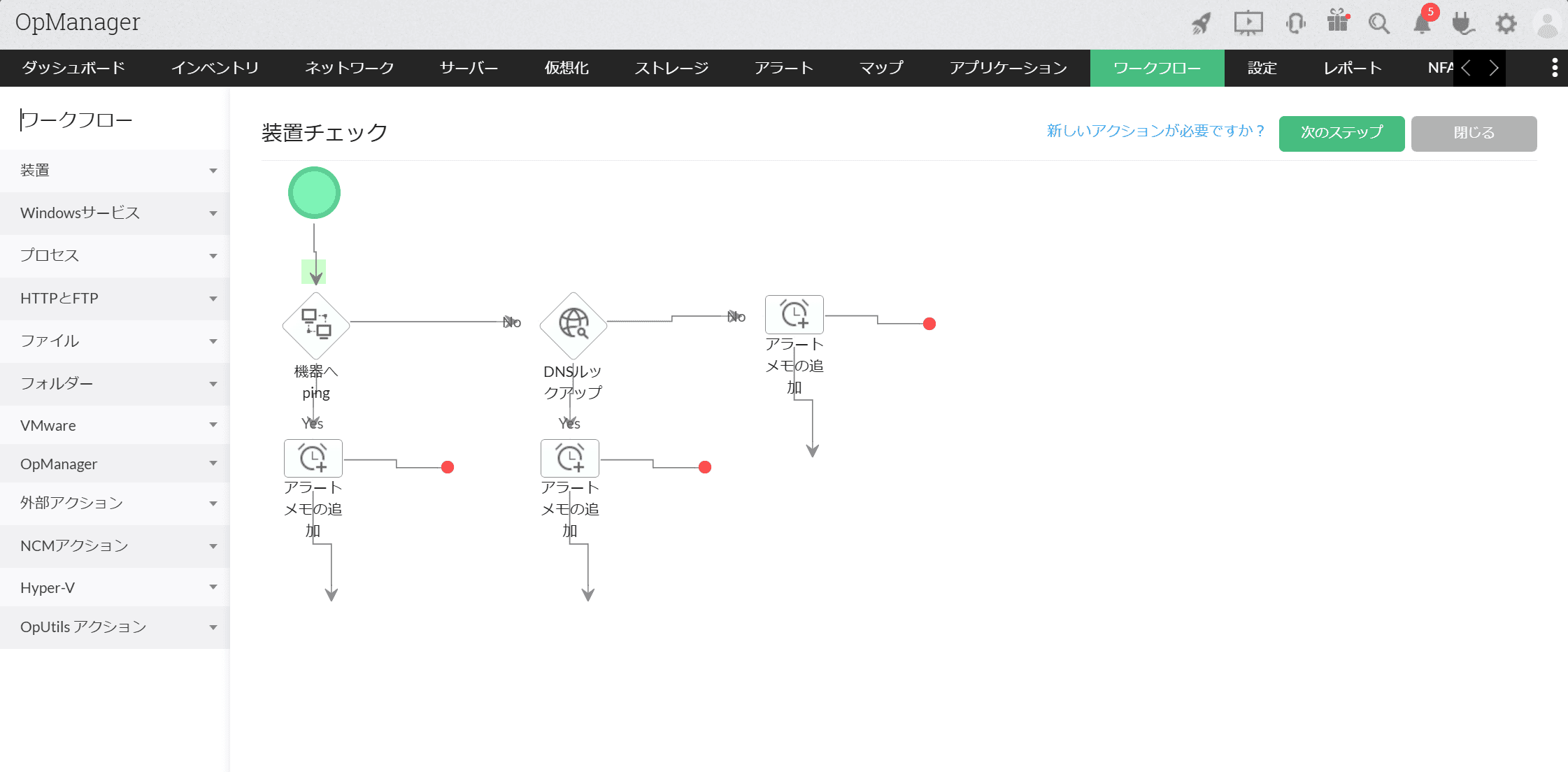Open the ストレージ tab

point(671,68)
